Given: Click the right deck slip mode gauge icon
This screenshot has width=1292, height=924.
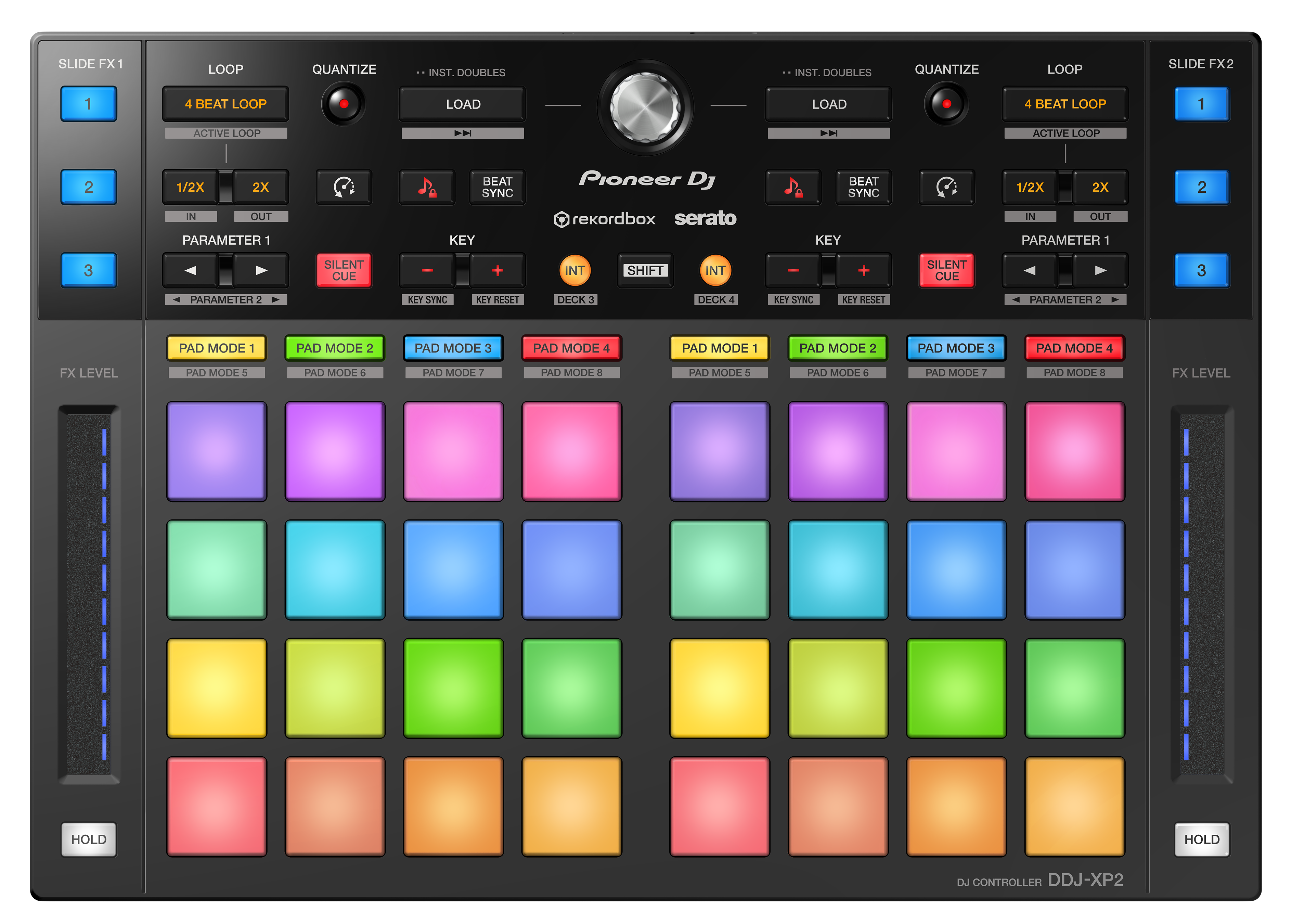Looking at the screenshot, I should coord(946,187).
